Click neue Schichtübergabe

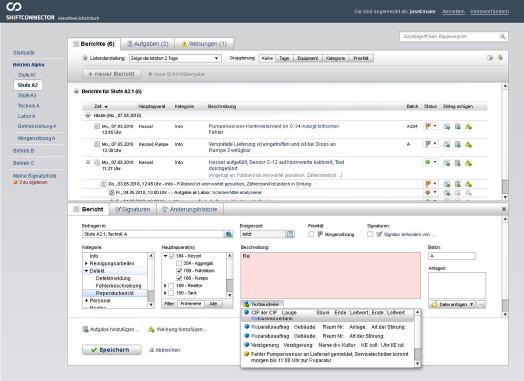[x=176, y=74]
